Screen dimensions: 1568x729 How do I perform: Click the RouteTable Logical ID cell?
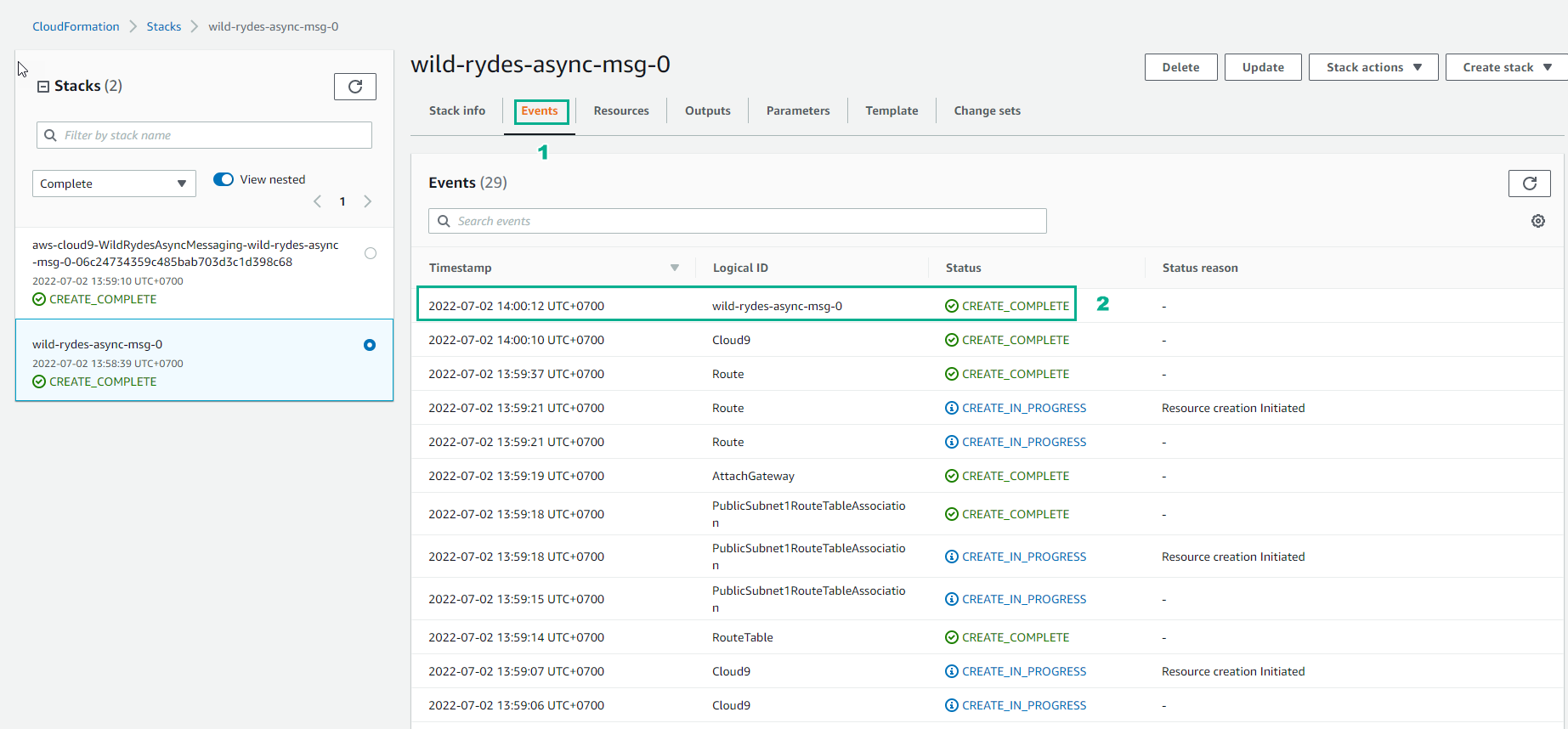point(743,637)
